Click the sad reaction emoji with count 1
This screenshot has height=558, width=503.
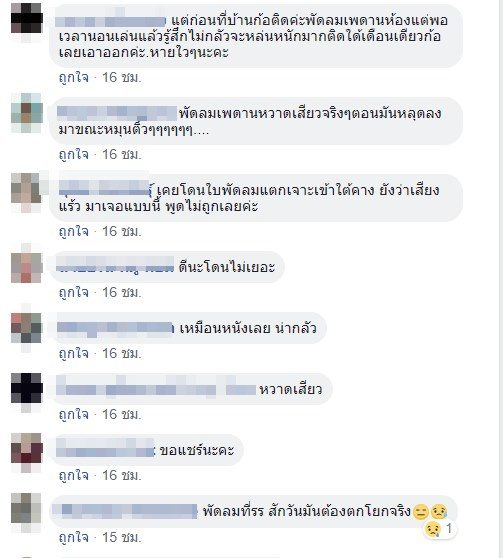[x=439, y=529]
